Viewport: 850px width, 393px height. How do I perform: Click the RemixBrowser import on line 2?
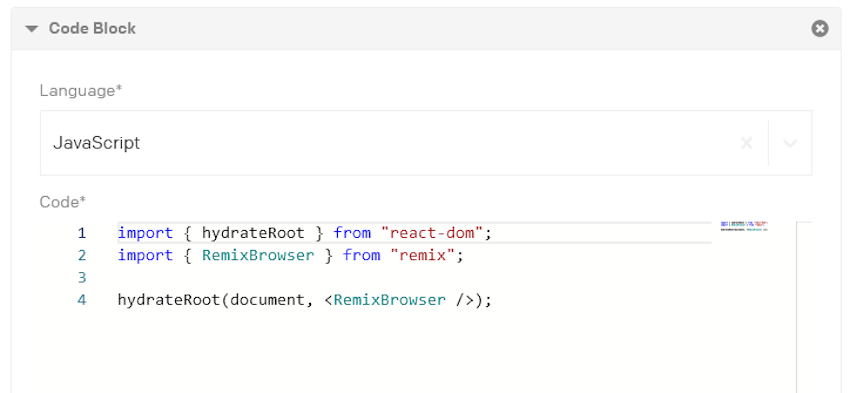click(x=258, y=255)
